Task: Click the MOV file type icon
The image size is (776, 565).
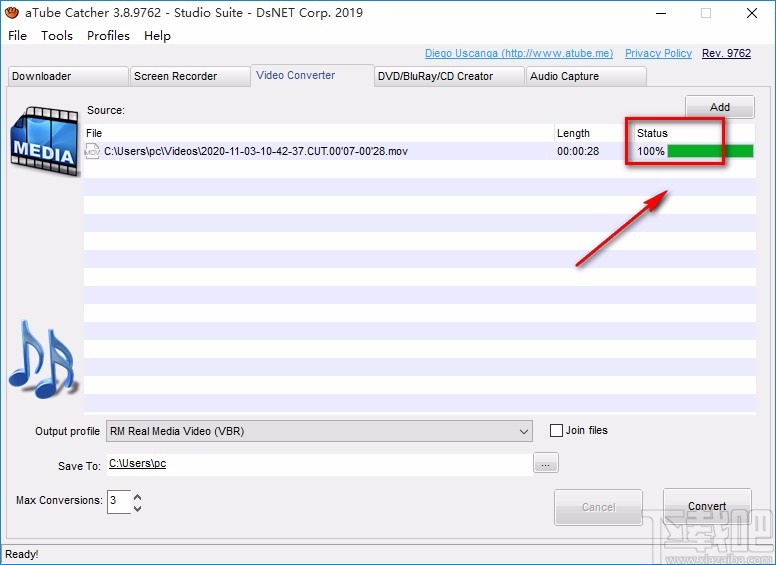Action: [92, 151]
